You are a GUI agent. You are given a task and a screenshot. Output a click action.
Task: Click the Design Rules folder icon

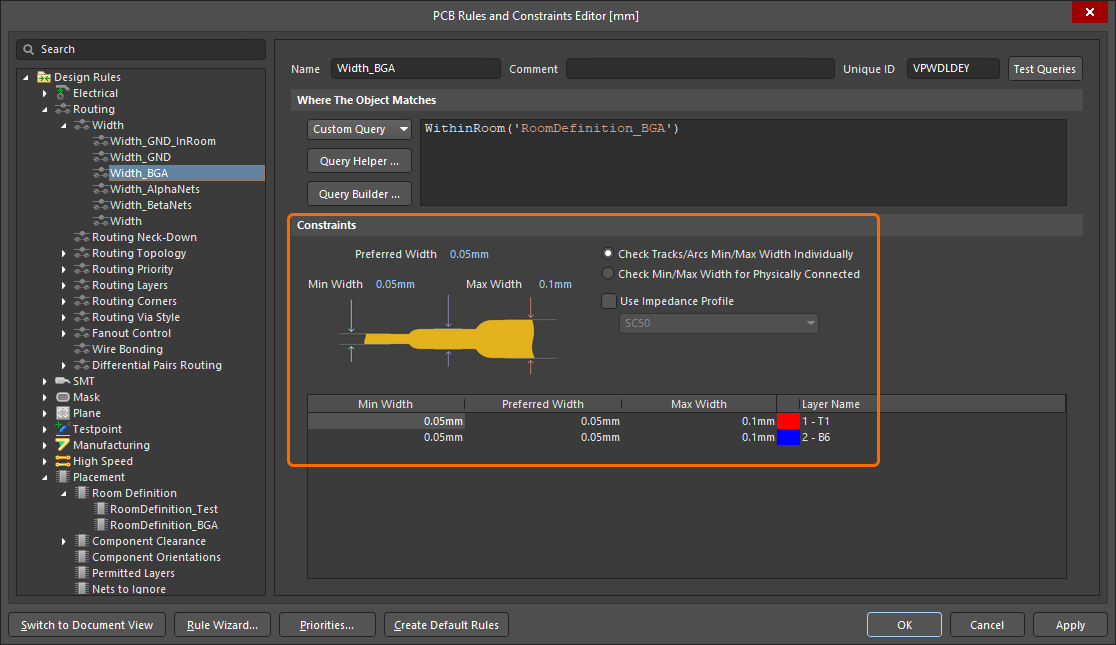(x=44, y=77)
